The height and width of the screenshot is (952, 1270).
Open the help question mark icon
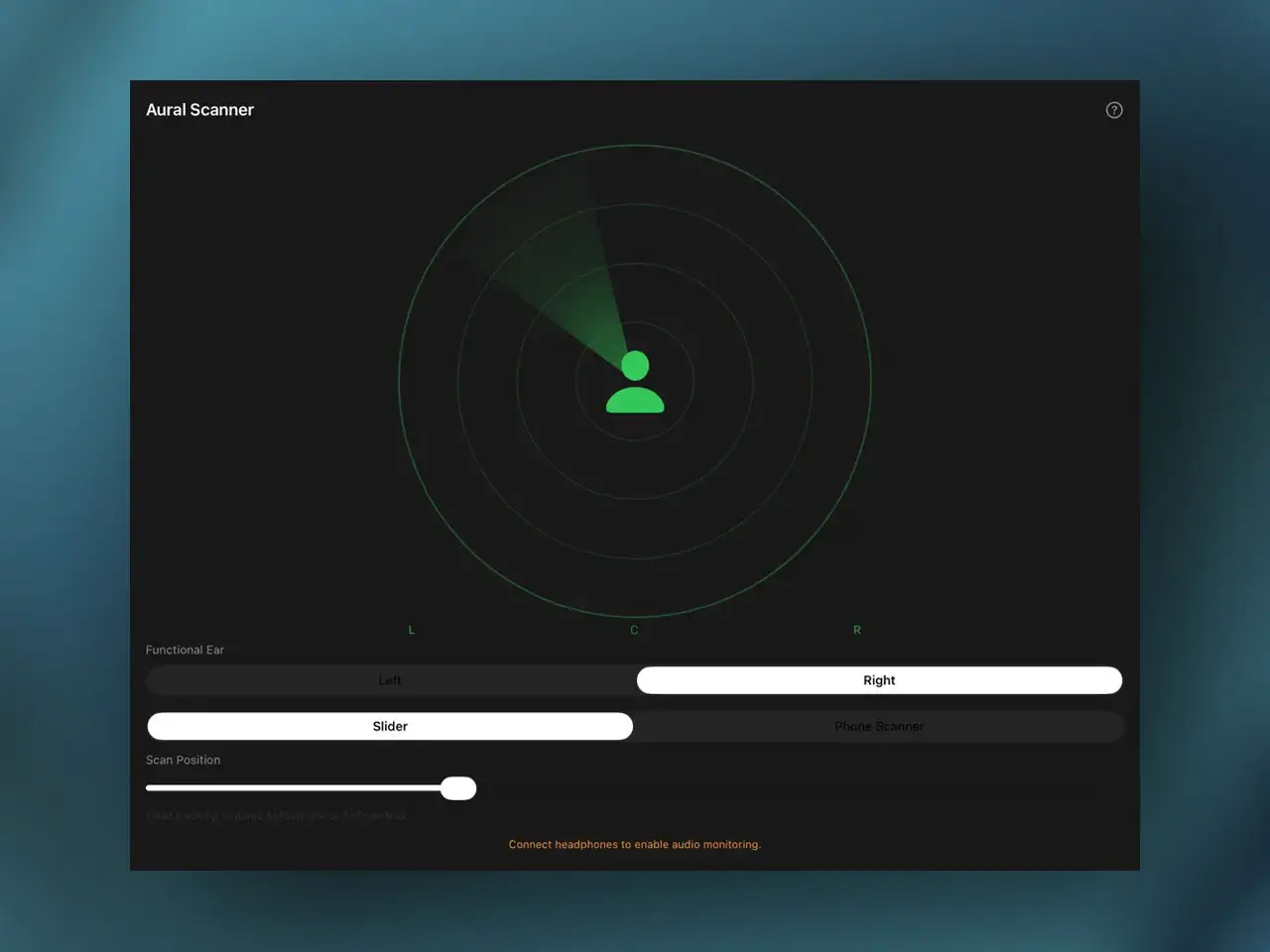coord(1114,110)
